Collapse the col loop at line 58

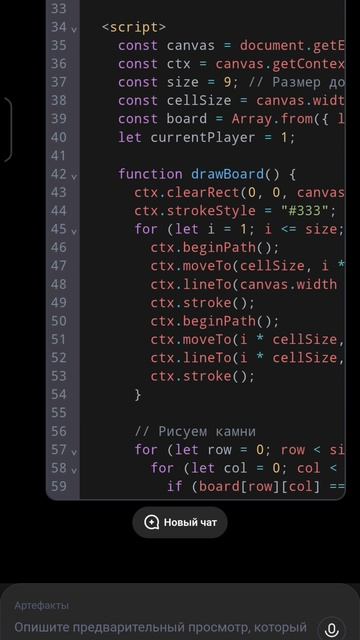tap(74, 471)
